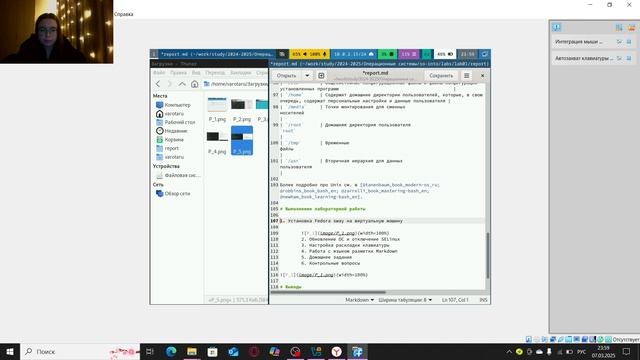Viewport: 640px width, 360px height.
Task: Switch to the VirtualBox VM taskbar icon
Action: [x=357, y=351]
